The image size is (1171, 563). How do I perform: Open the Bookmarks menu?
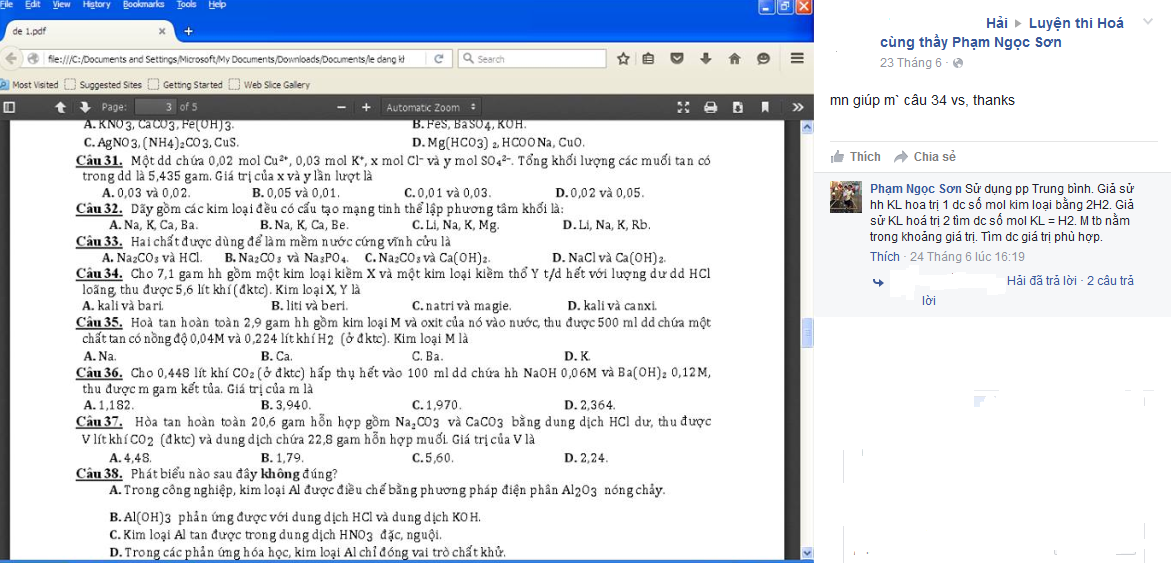pos(142,4)
